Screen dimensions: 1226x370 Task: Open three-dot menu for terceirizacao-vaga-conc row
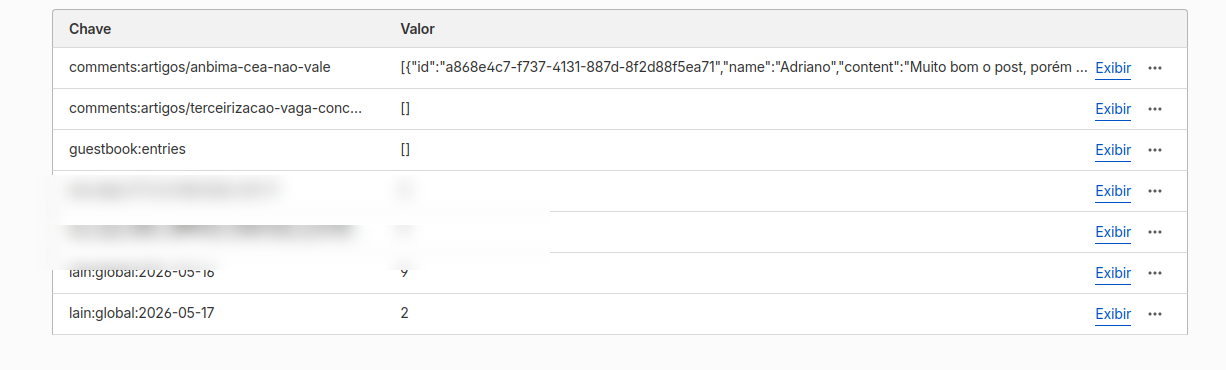pos(1155,109)
